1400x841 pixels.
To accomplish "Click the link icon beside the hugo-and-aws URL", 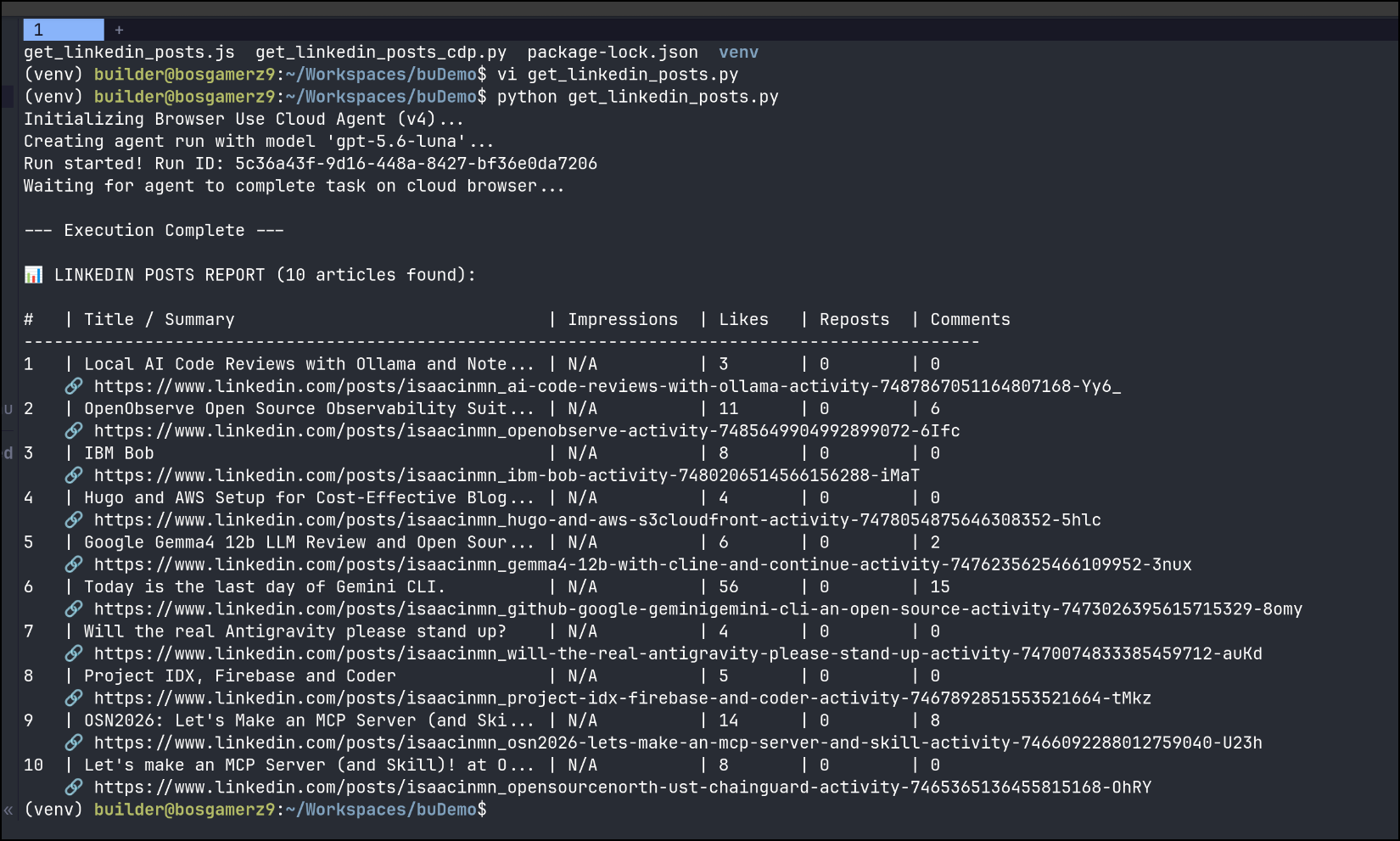I will point(75,520).
